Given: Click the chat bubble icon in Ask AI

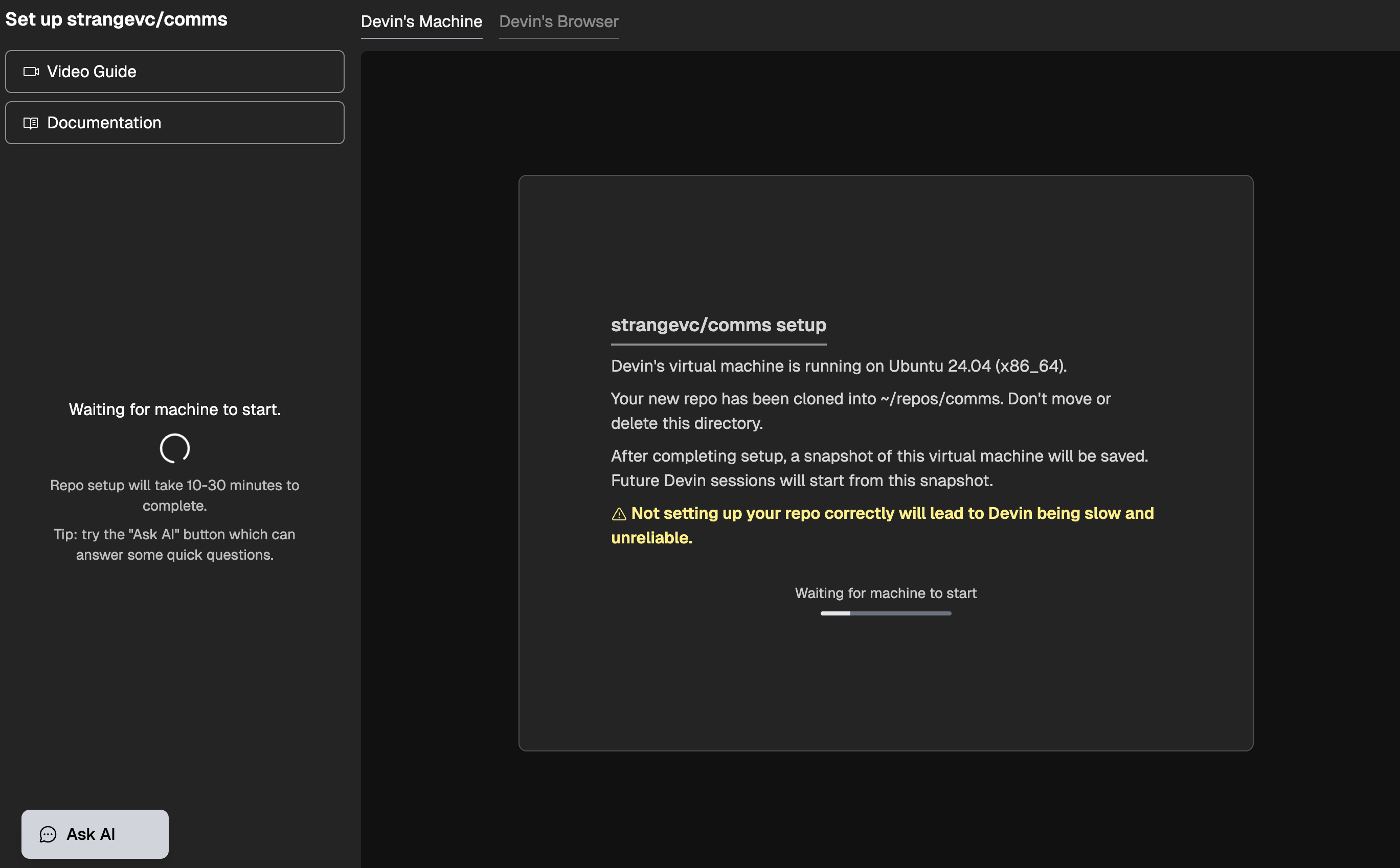Looking at the screenshot, I should [x=48, y=834].
